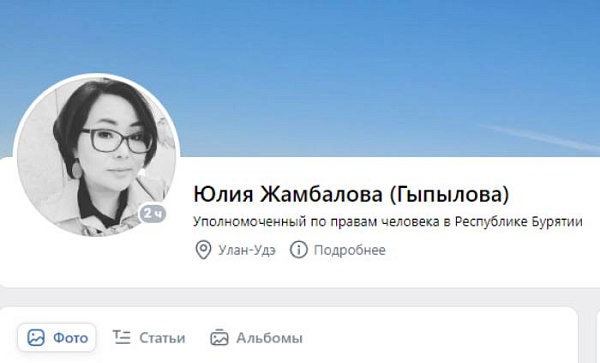
Task: Click the word Бурятии in the status
Action: (x=557, y=221)
